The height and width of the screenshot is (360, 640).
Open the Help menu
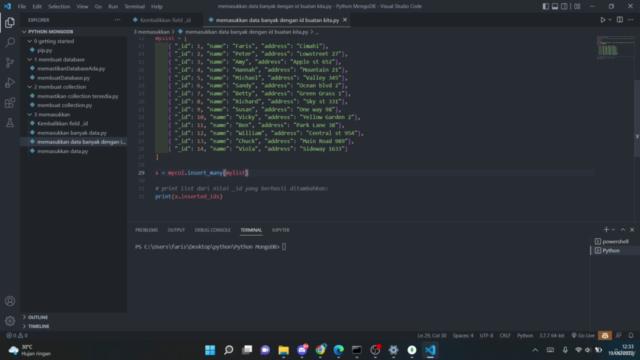click(x=157, y=7)
